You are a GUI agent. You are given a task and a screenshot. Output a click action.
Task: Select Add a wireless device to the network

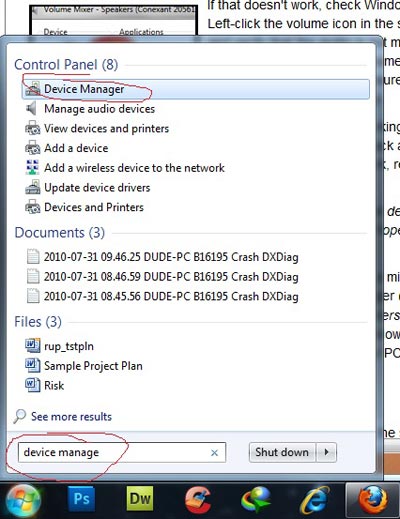tap(134, 168)
